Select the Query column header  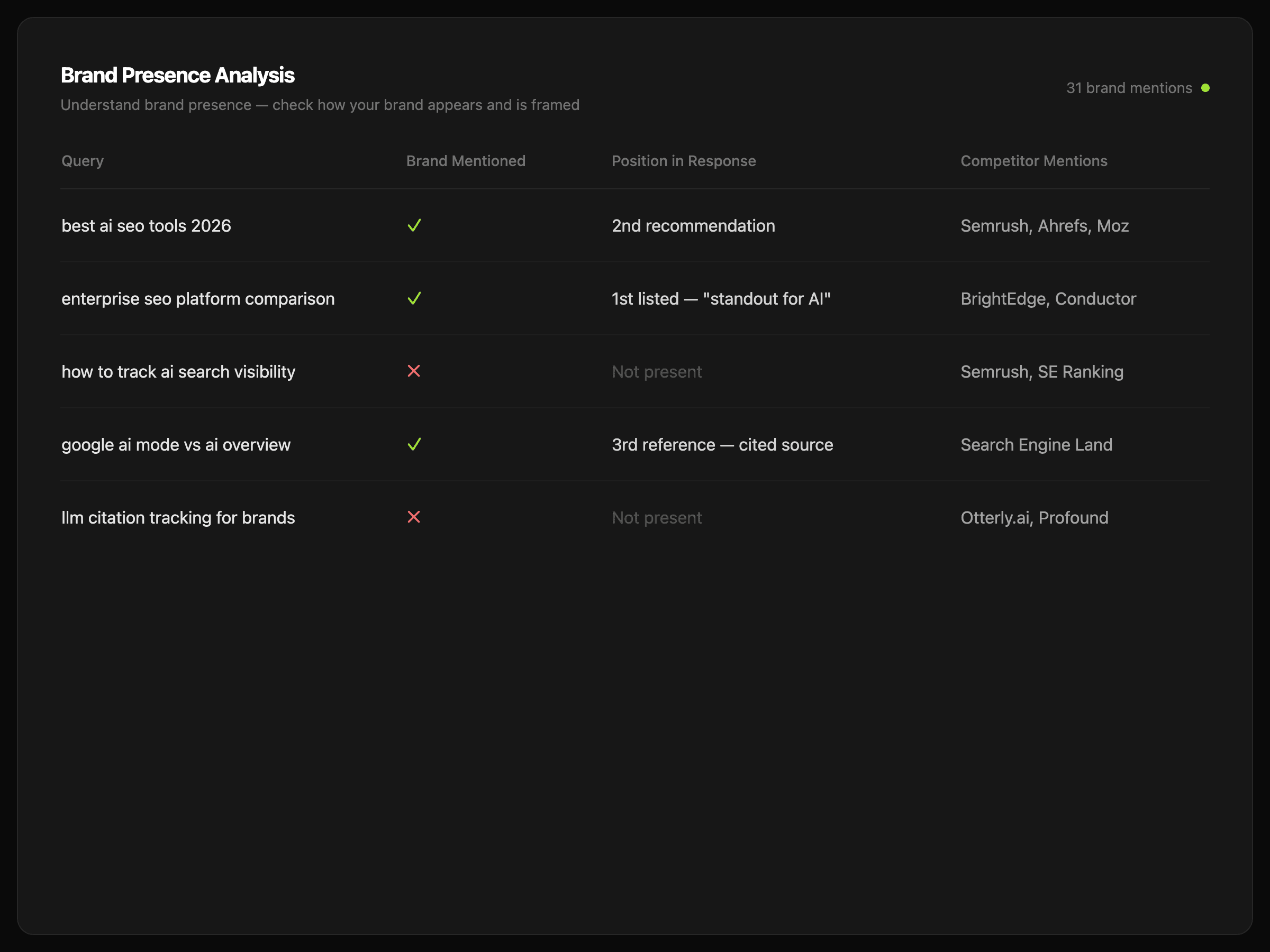point(83,161)
